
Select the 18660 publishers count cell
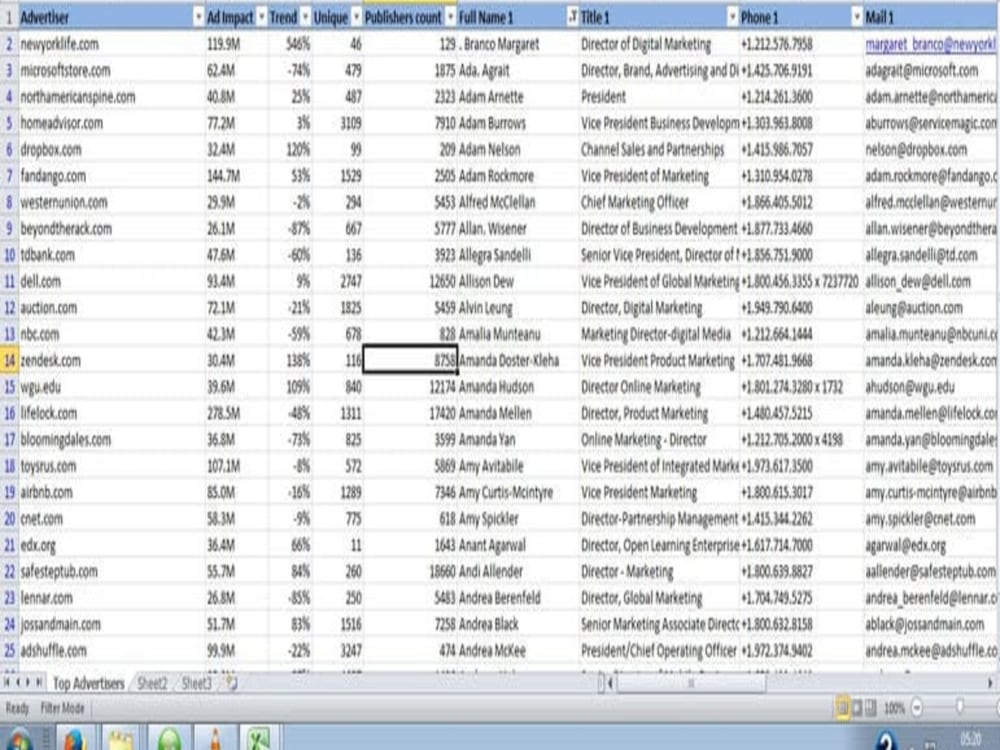(410, 571)
